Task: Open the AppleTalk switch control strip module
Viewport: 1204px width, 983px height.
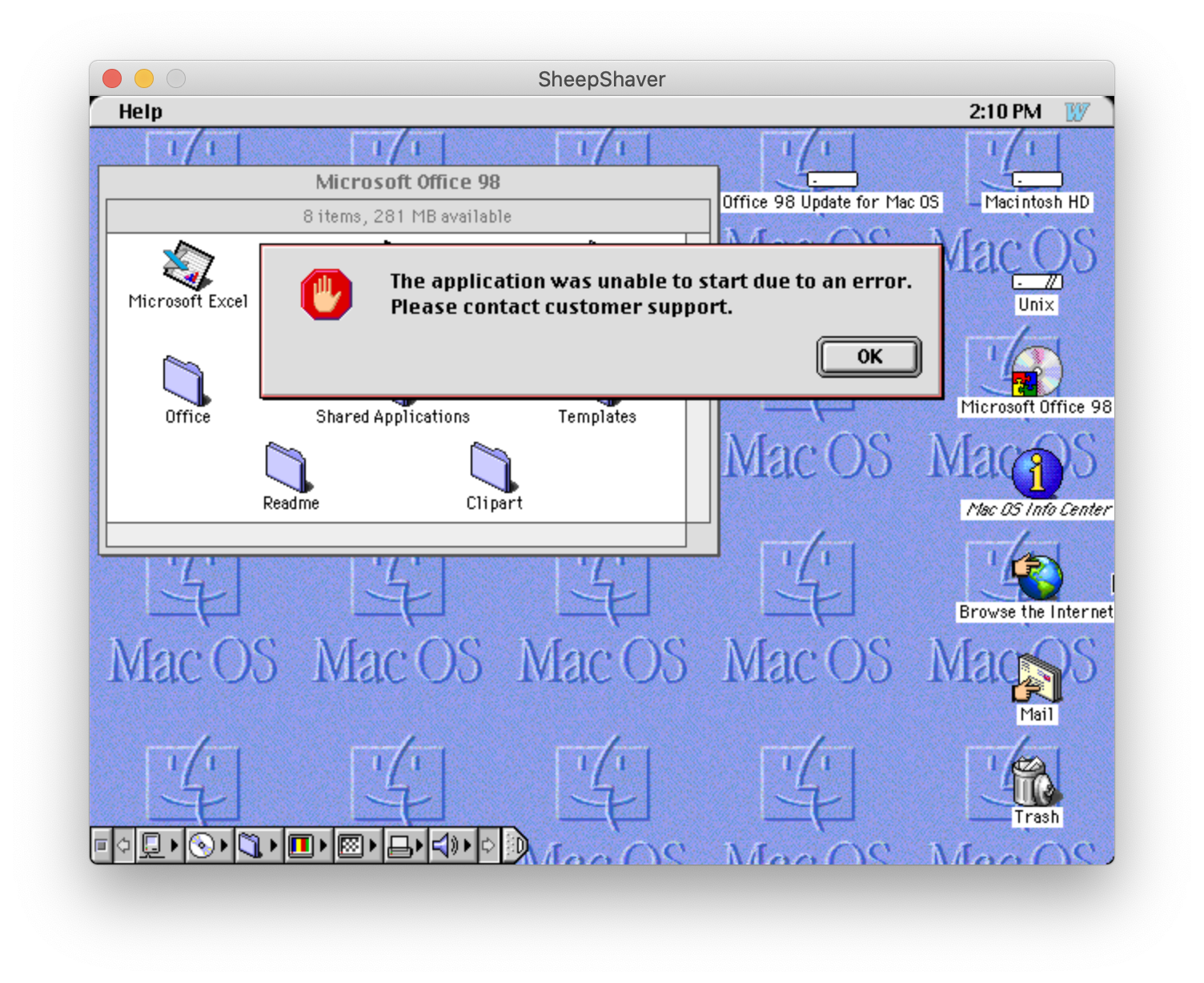Action: click(x=159, y=845)
